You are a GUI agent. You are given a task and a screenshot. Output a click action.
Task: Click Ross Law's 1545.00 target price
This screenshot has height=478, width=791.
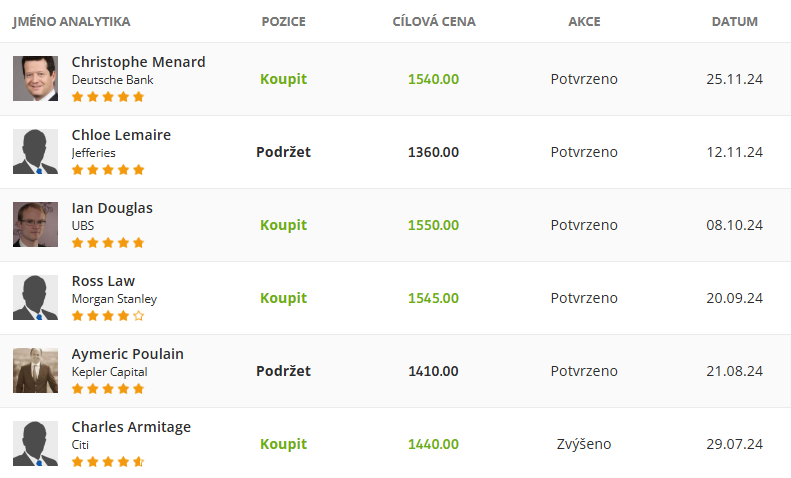click(x=433, y=298)
